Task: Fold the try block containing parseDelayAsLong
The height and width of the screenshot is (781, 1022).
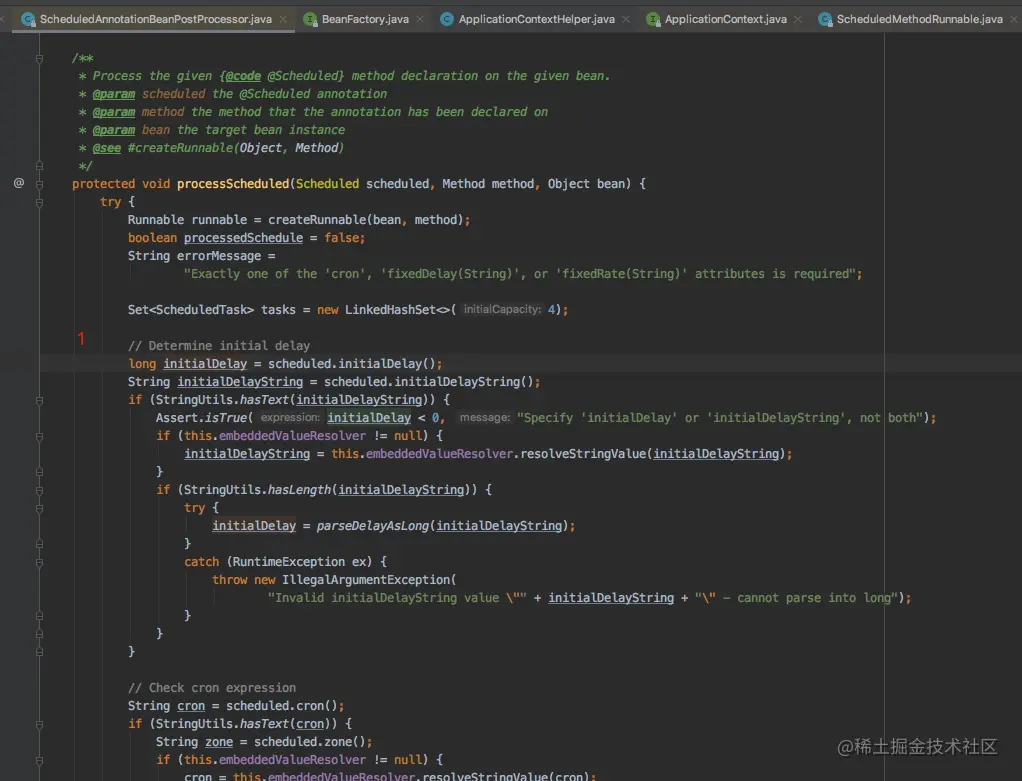Action: (x=39, y=508)
